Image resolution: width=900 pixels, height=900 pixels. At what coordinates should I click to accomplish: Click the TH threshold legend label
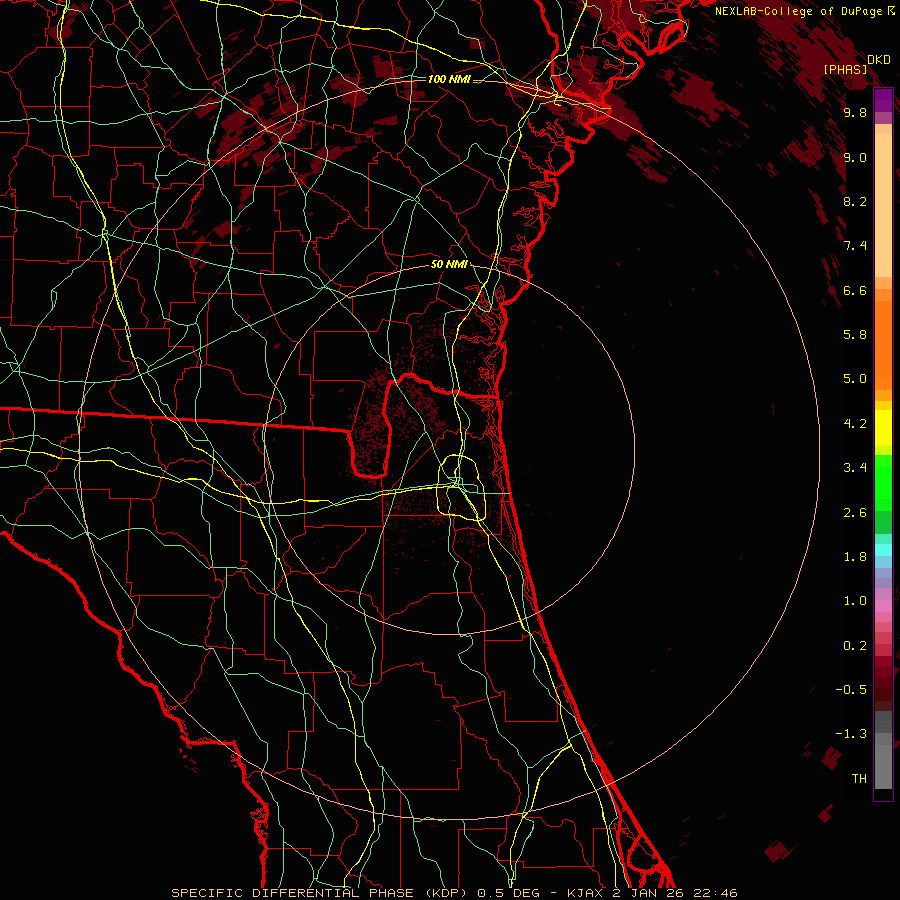coord(859,779)
